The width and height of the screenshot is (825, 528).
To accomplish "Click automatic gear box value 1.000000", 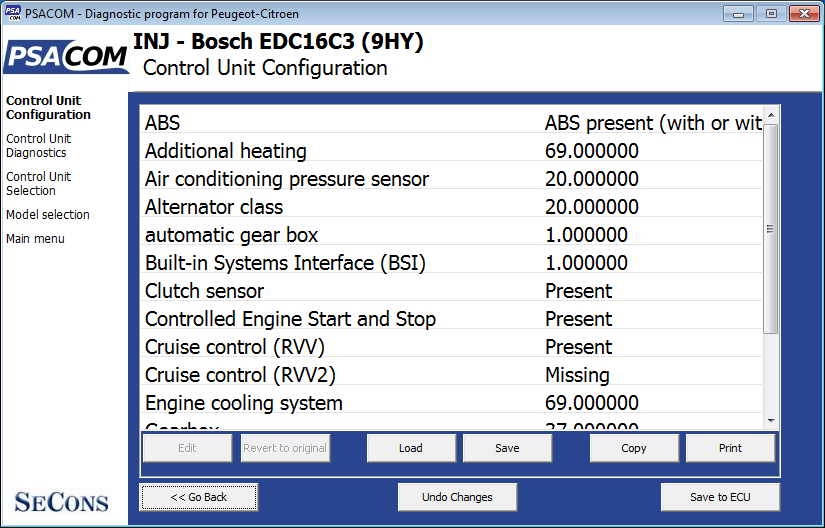I will point(586,235).
